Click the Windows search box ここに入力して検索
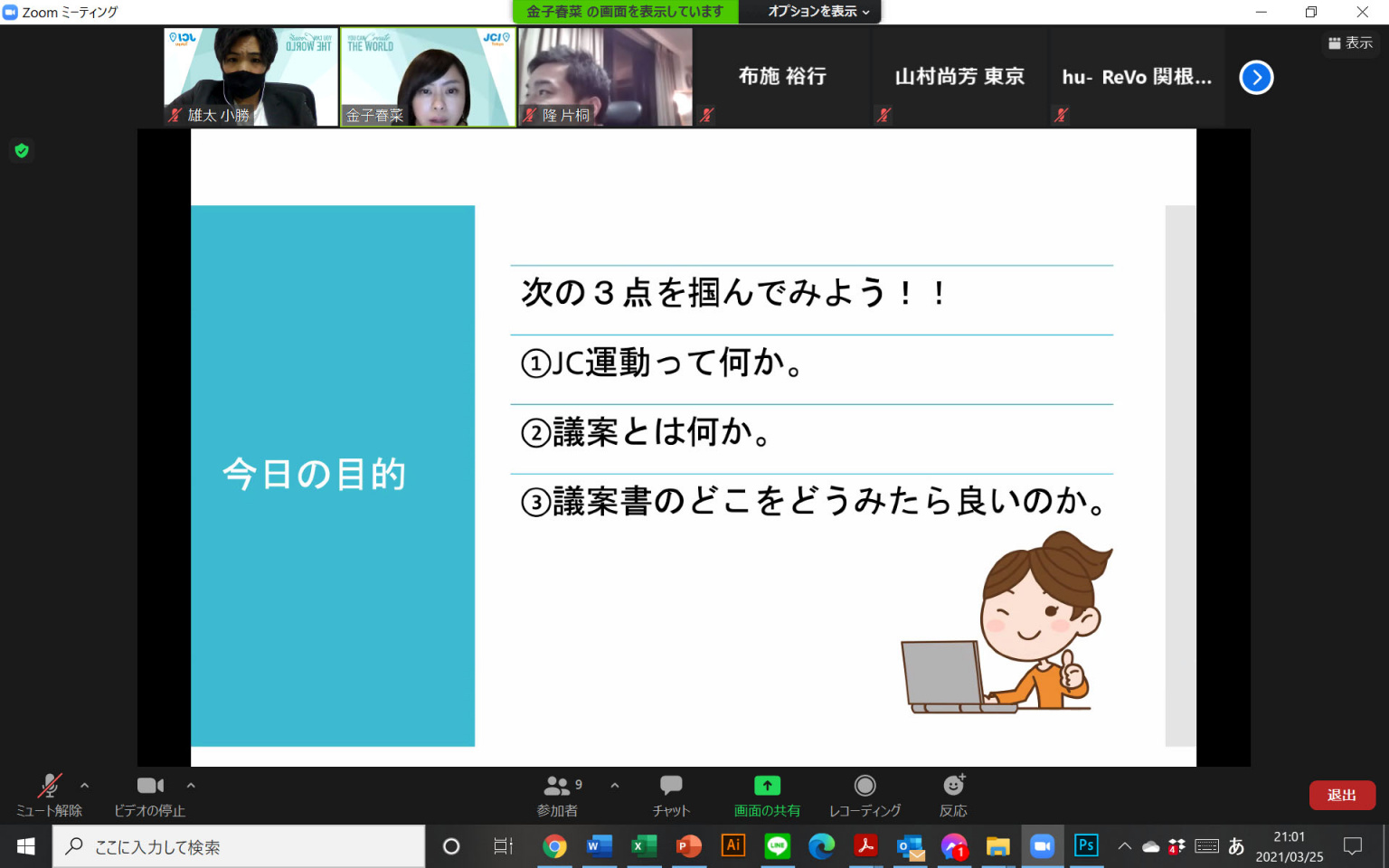Screen dimensions: 1389x868 point(240,847)
